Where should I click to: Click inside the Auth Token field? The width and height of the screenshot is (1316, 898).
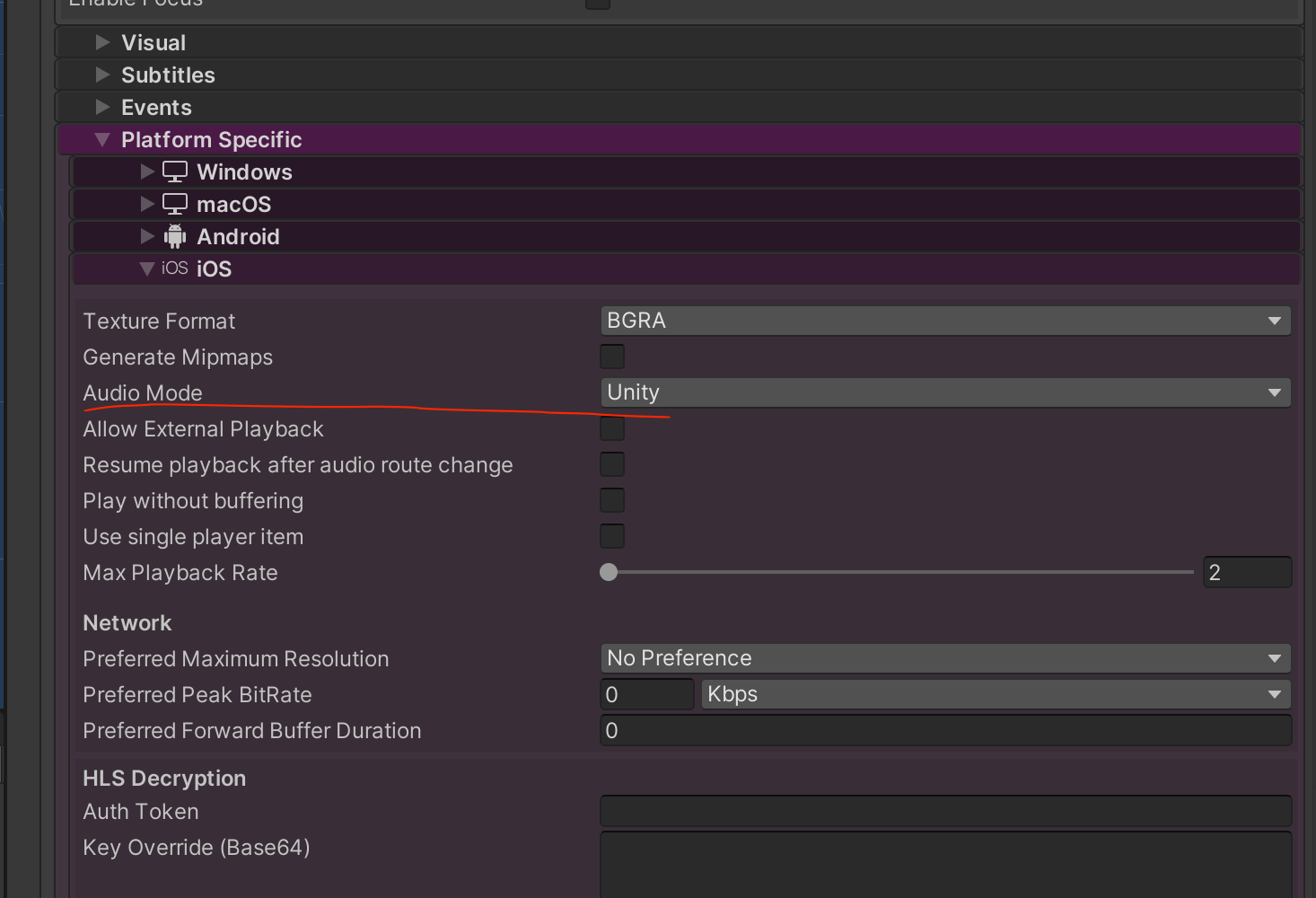click(945, 810)
